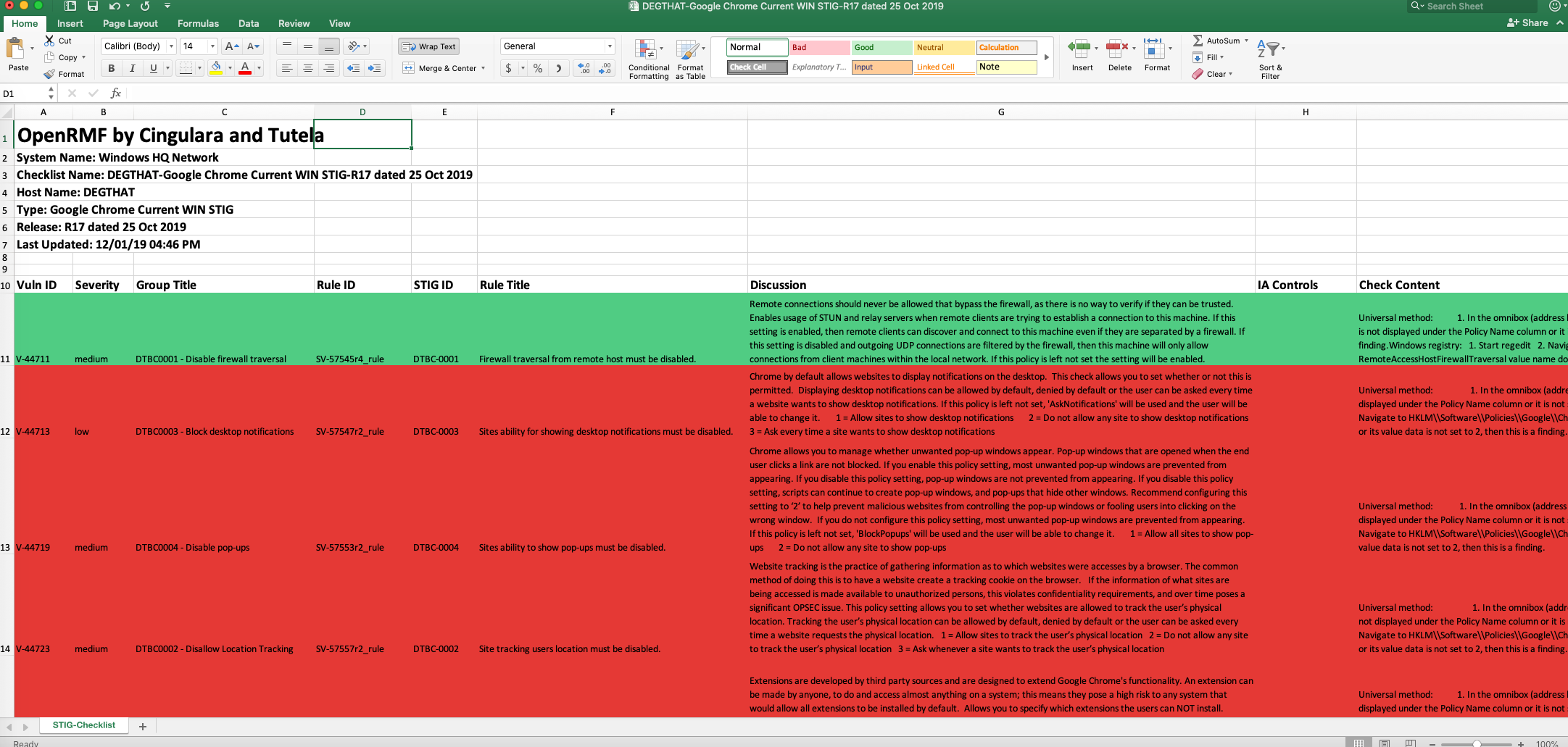Increase font size button

(x=232, y=46)
